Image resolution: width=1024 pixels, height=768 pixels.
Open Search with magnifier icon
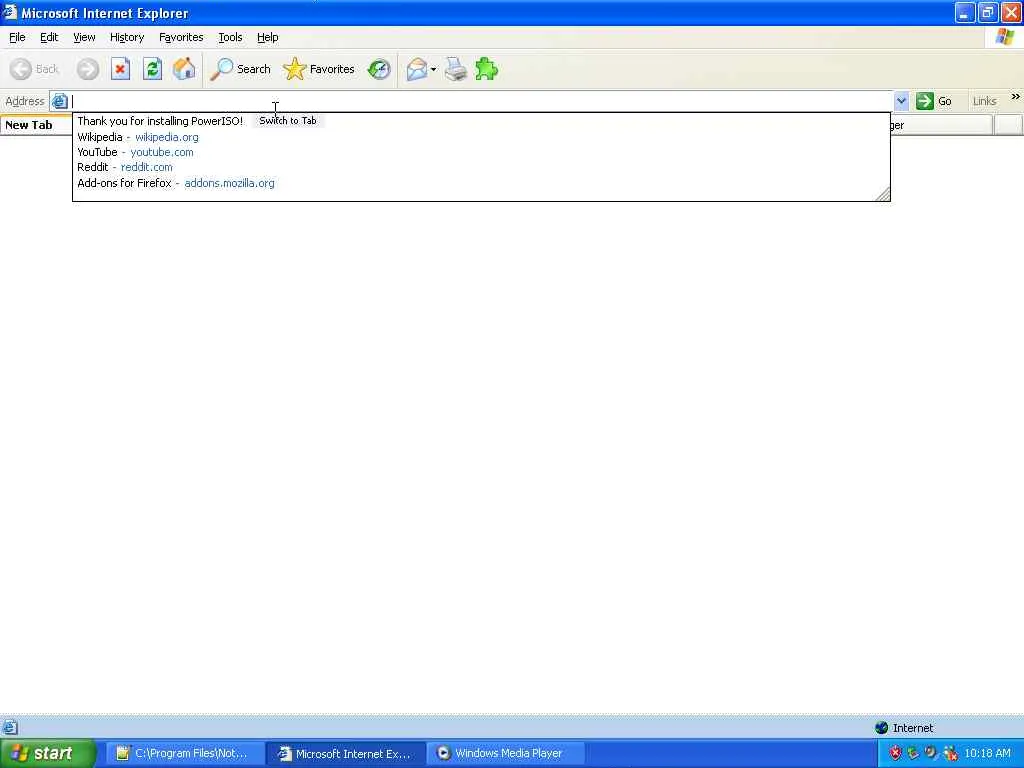(240, 69)
